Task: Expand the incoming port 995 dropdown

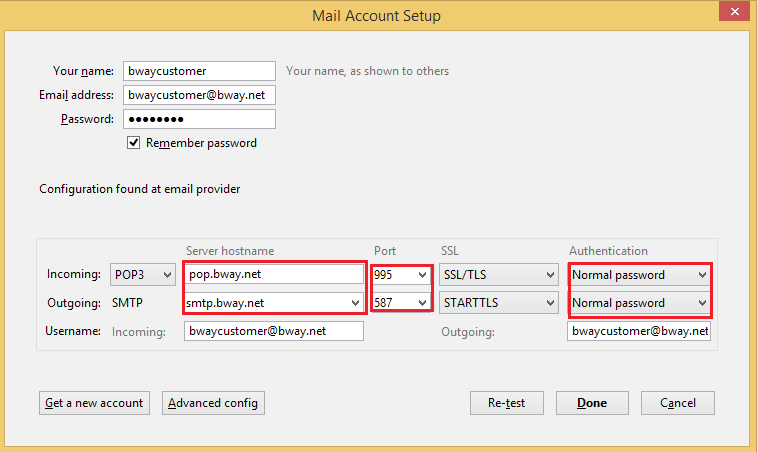Action: [401, 275]
